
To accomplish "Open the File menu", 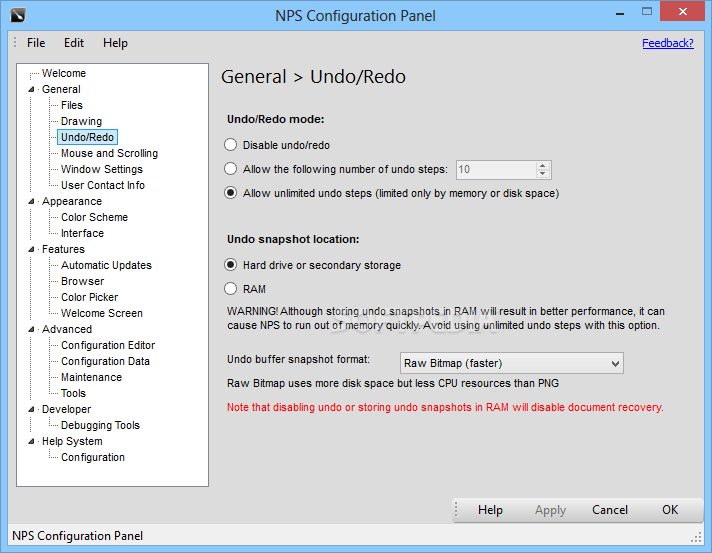I will point(36,43).
